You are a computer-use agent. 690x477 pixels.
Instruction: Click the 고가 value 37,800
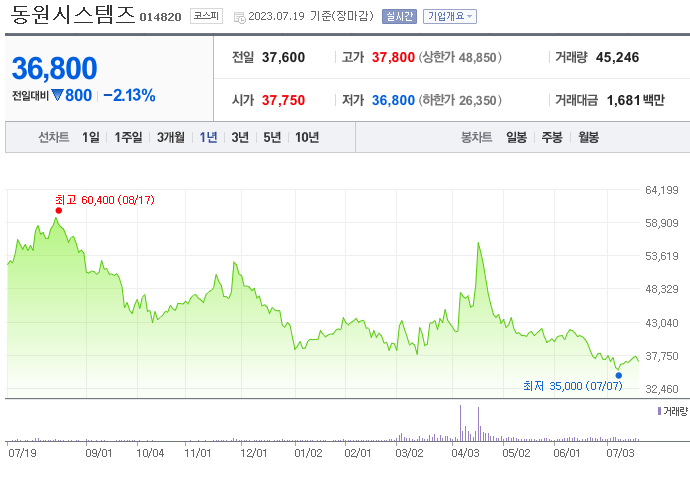point(393,57)
